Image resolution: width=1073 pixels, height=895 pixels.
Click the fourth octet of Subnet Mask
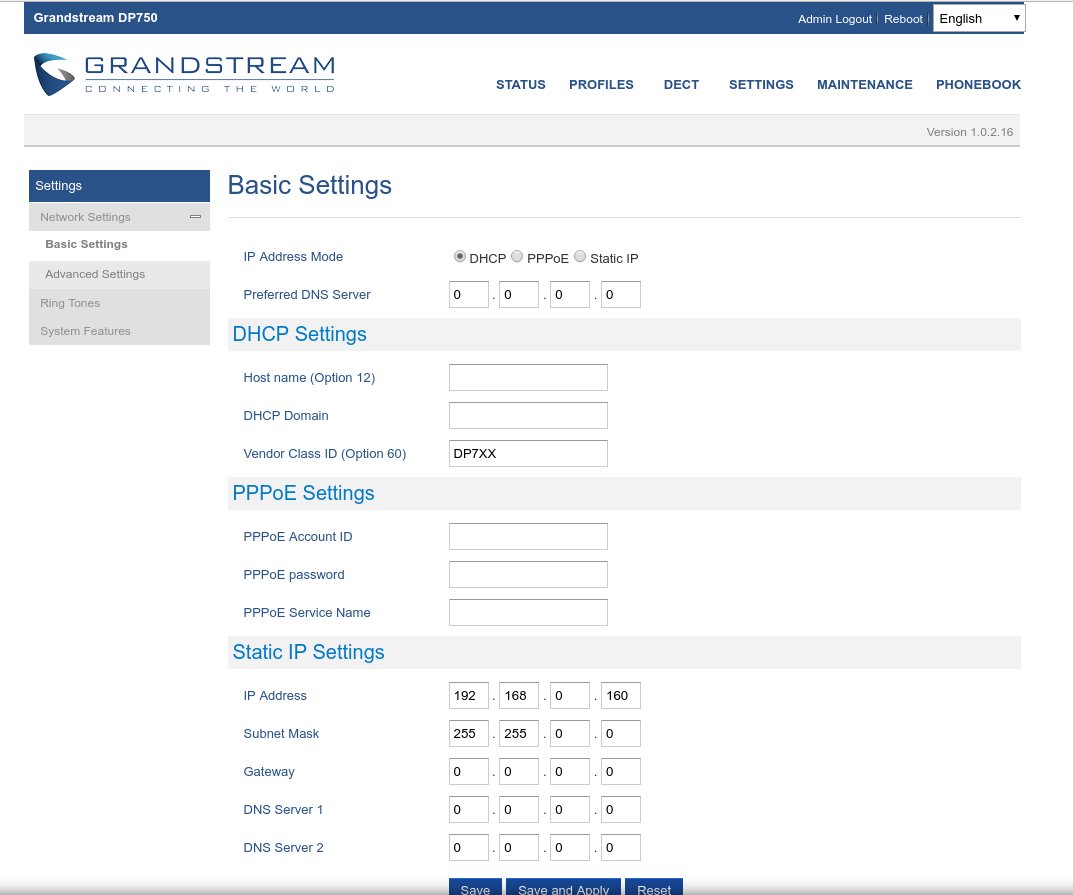pyautogui.click(x=621, y=734)
